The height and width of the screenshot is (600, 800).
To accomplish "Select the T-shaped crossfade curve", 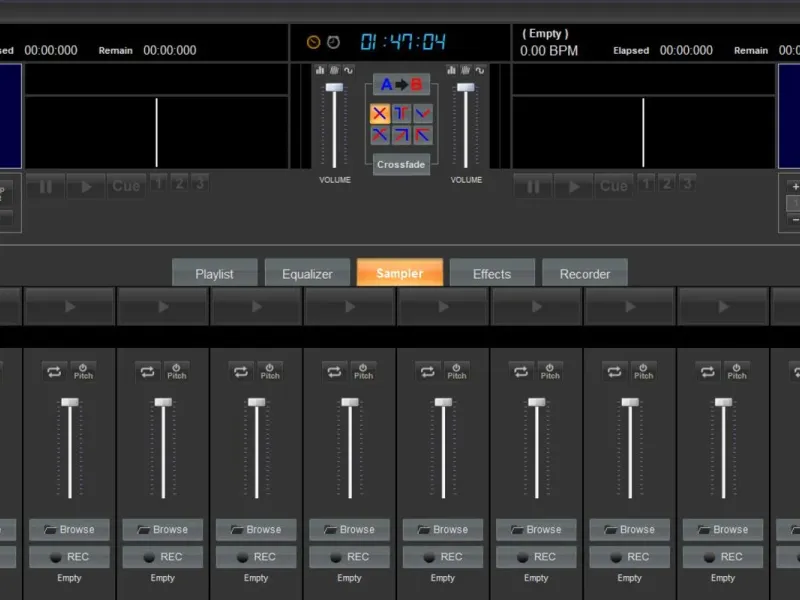I will point(402,113).
